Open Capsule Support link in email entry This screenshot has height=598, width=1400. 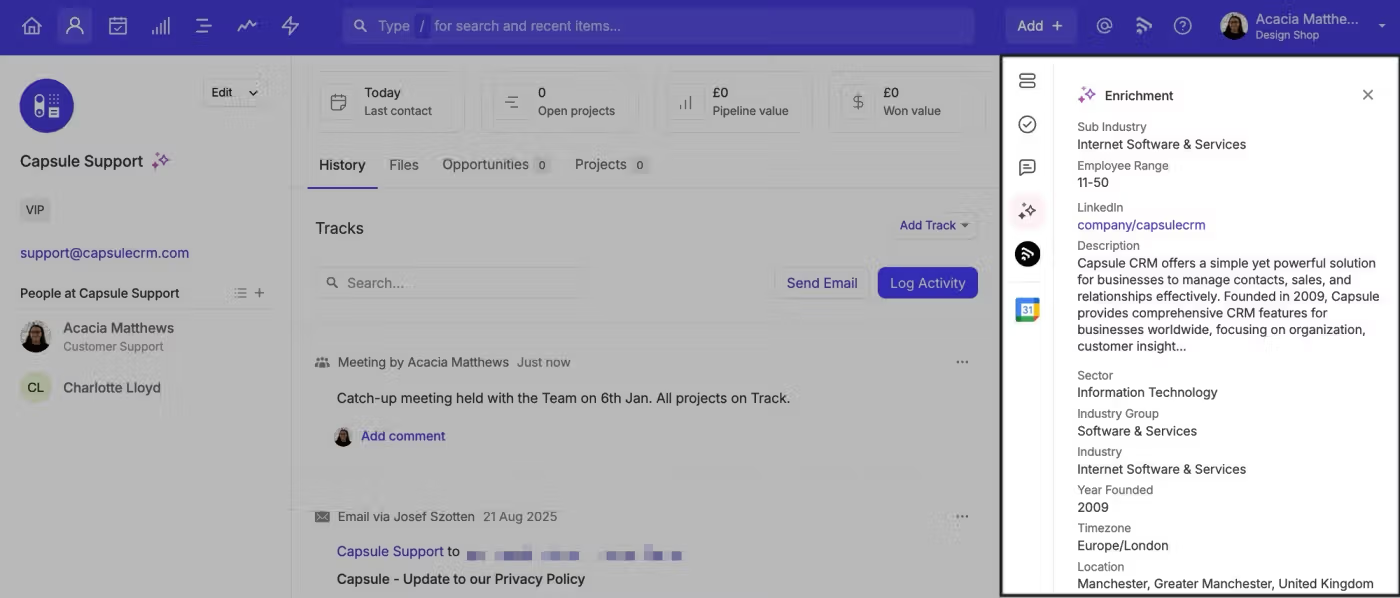click(x=390, y=551)
